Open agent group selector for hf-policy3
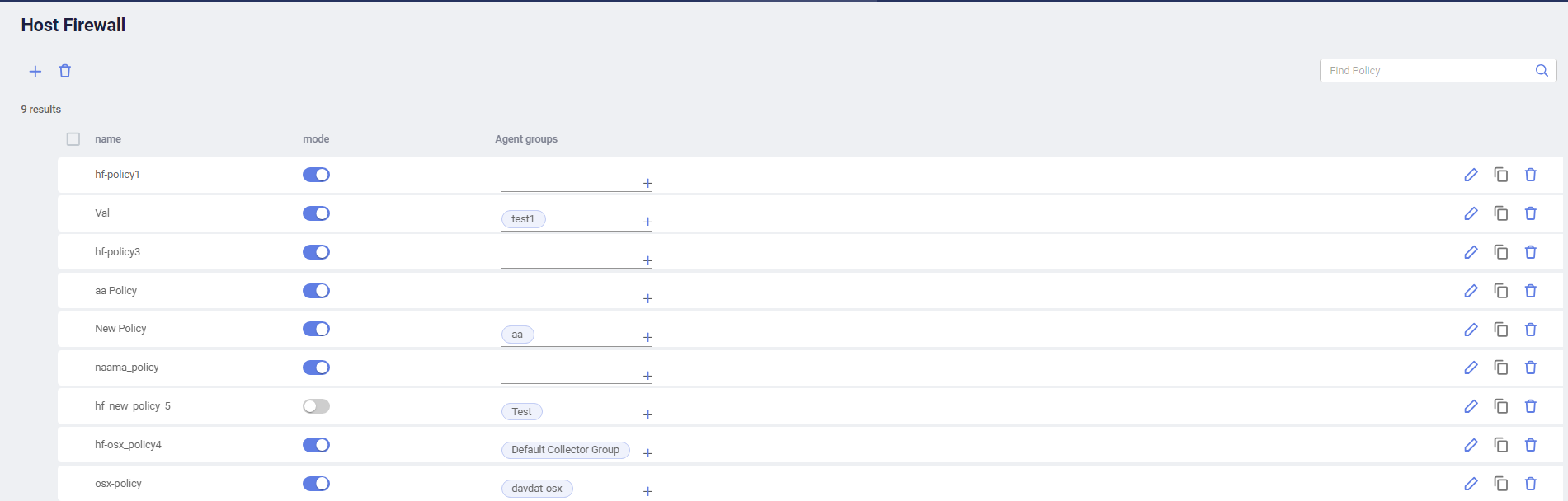 click(647, 260)
